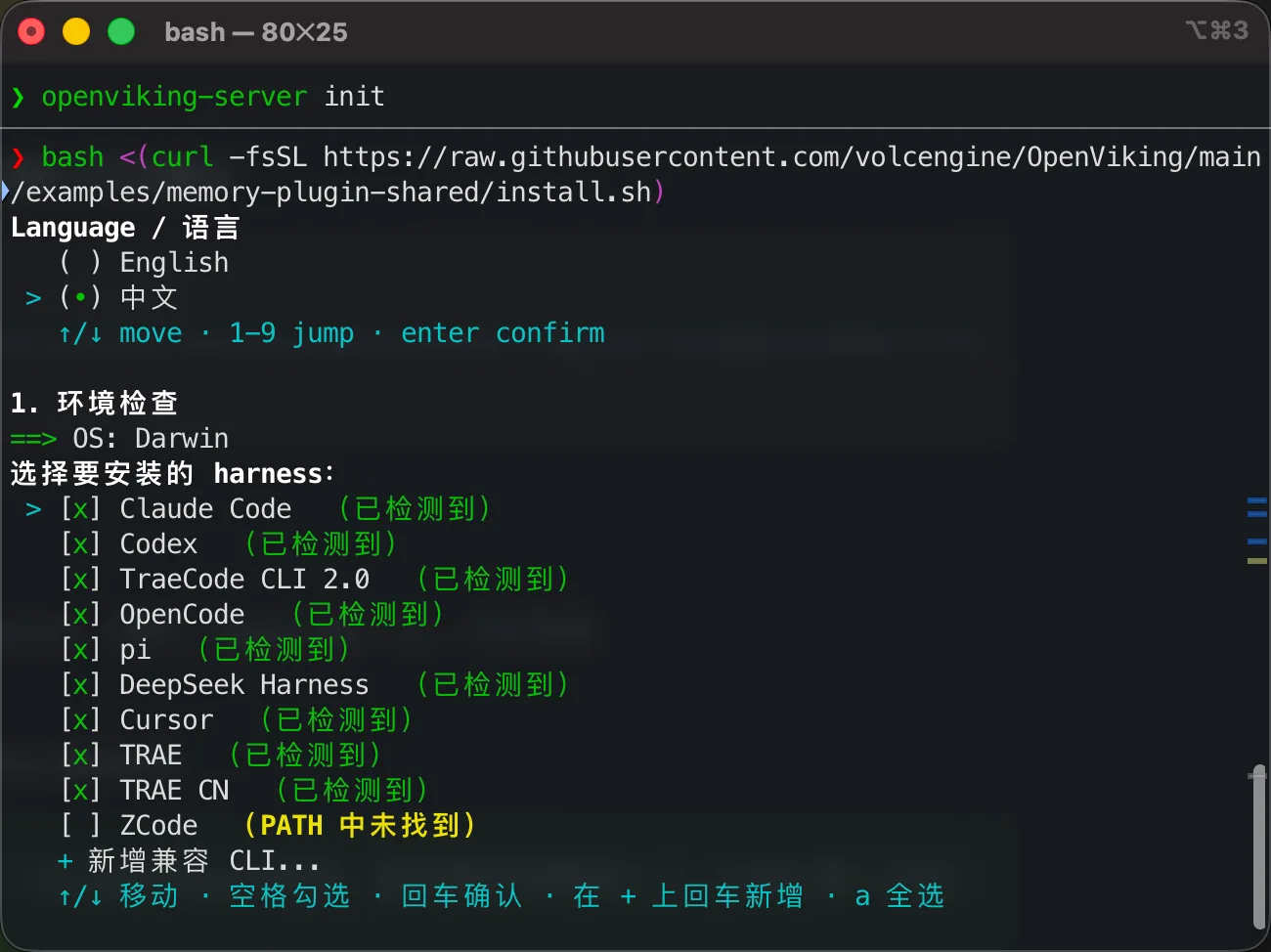Toggle the DeepSeek Harness checkbox
Viewport: 1271px width, 952px height.
(x=80, y=685)
